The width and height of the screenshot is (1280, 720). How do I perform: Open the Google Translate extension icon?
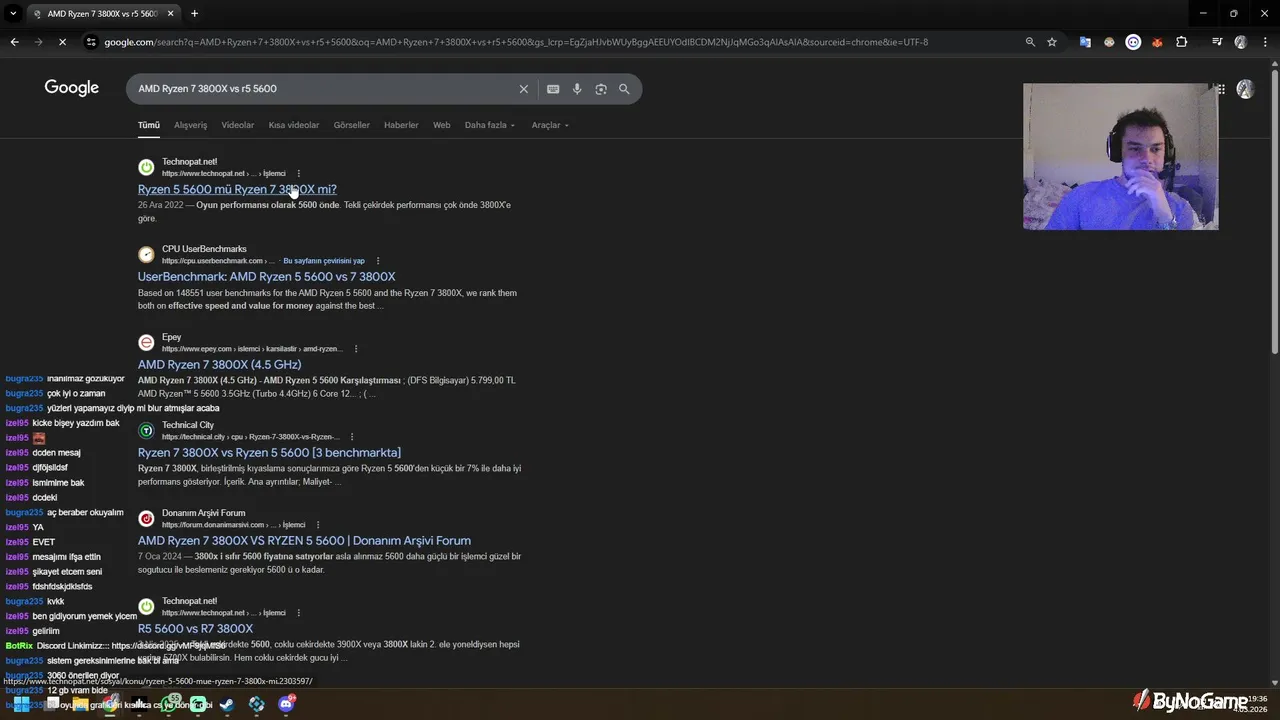[x=1085, y=42]
